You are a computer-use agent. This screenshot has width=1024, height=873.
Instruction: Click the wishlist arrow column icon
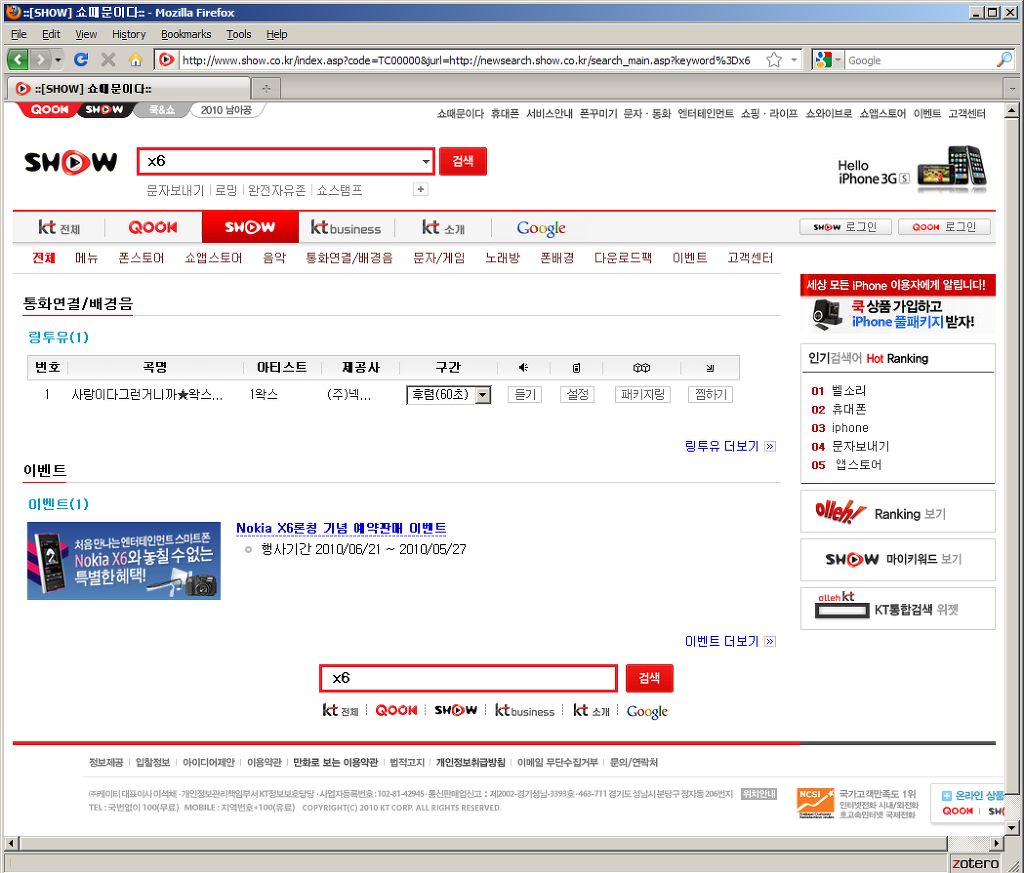pyautogui.click(x=710, y=368)
